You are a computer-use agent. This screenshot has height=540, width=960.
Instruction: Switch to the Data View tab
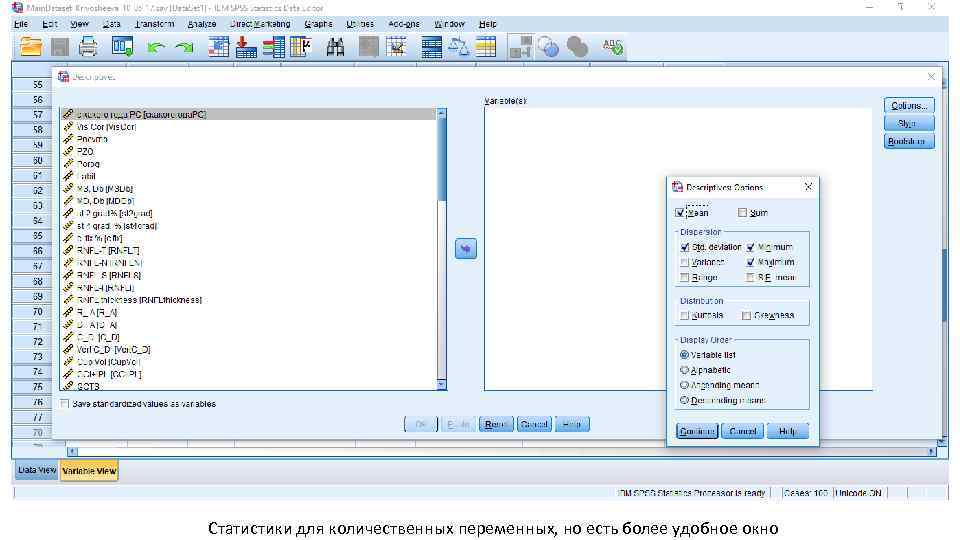(37, 470)
